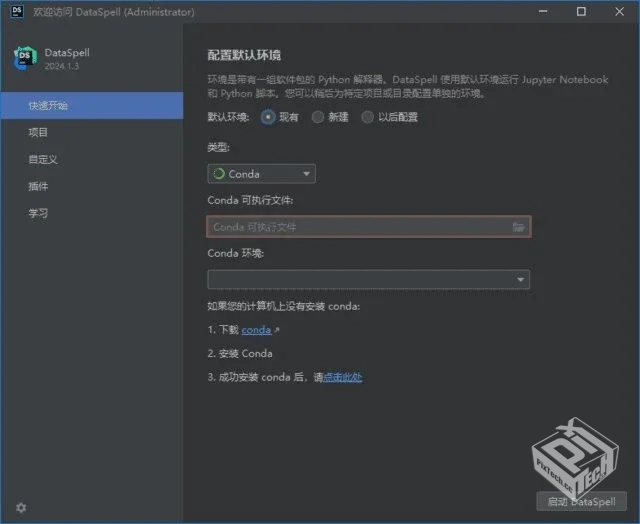This screenshot has height=524, width=640.
Task: Click the 配置默认环境 heading
Action: tap(244, 55)
